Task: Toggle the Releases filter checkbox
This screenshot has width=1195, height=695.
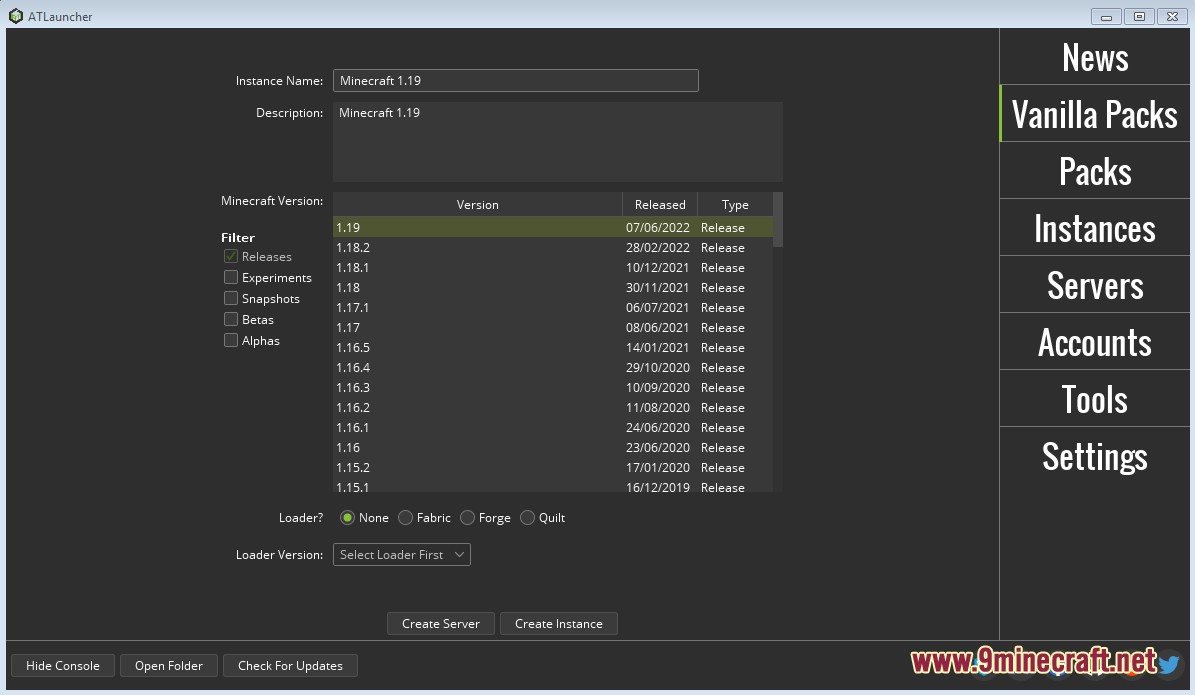Action: pos(231,256)
